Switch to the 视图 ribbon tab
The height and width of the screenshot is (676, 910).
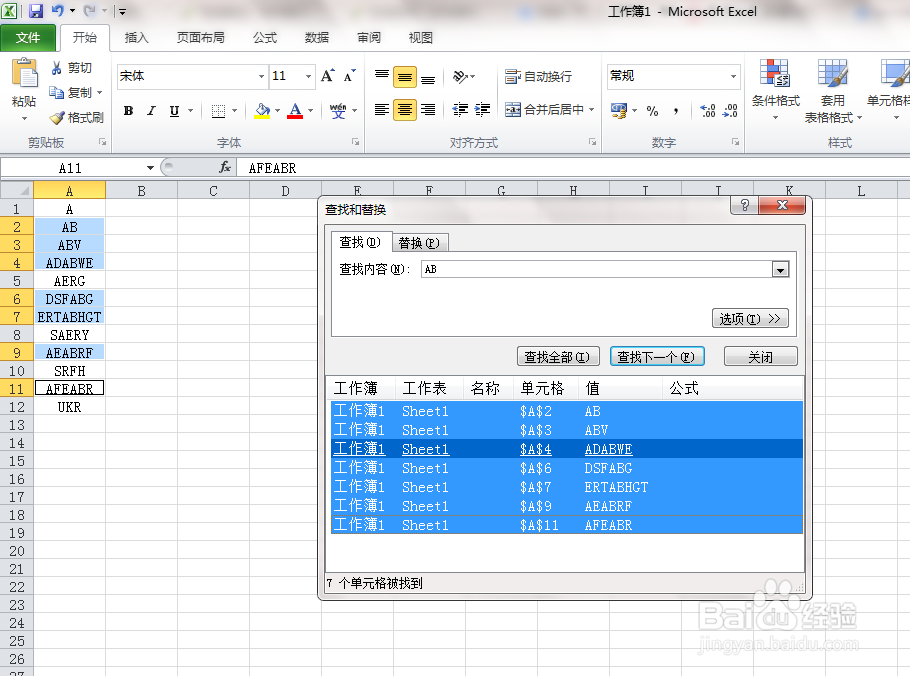pyautogui.click(x=421, y=38)
